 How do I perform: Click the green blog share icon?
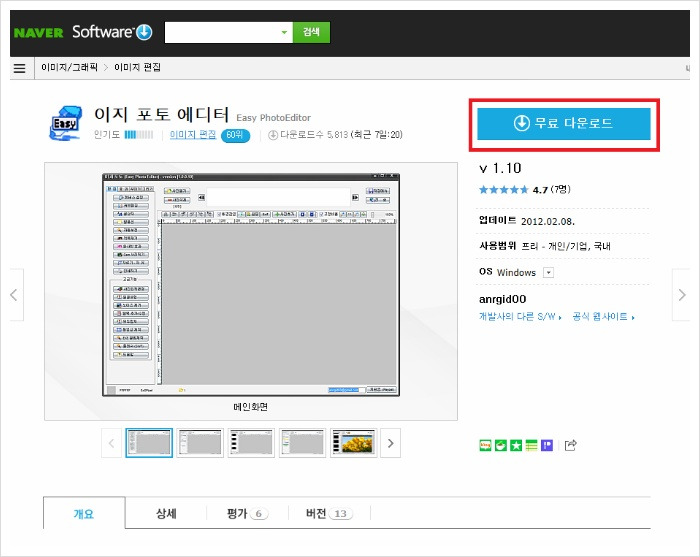click(x=485, y=445)
